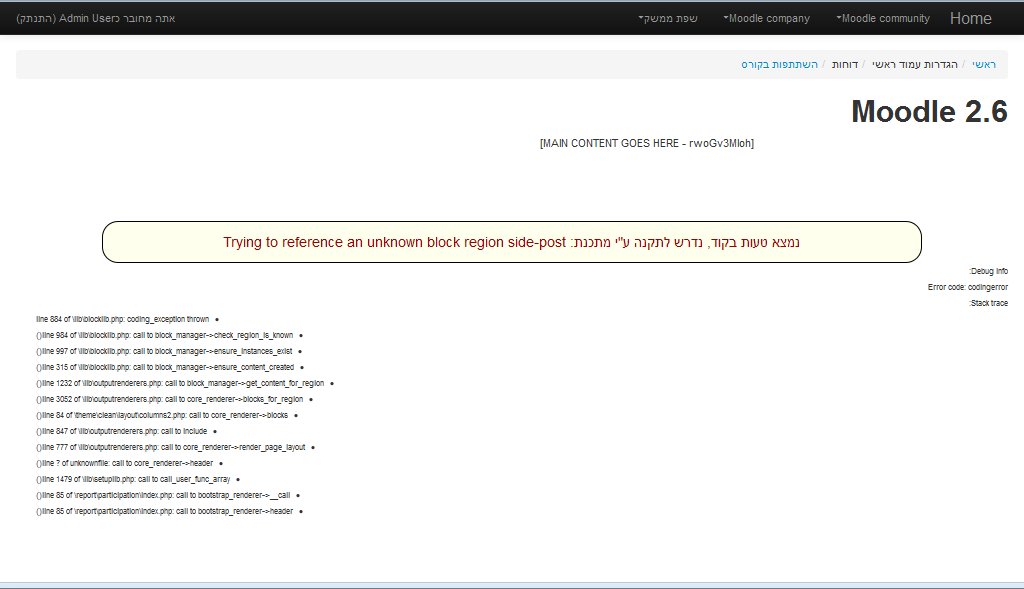Click Error code: codingerror text
The height and width of the screenshot is (589, 1024).
968,287
